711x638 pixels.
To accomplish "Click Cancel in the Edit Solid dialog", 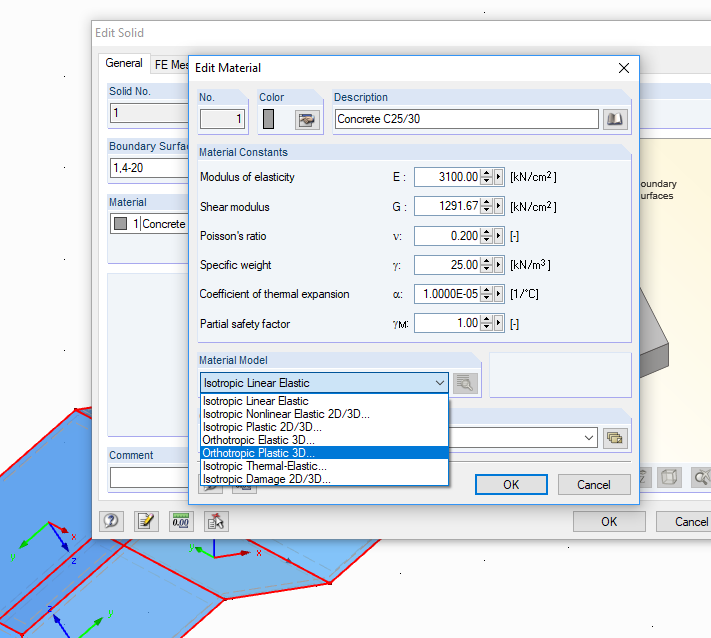I will click(x=684, y=521).
